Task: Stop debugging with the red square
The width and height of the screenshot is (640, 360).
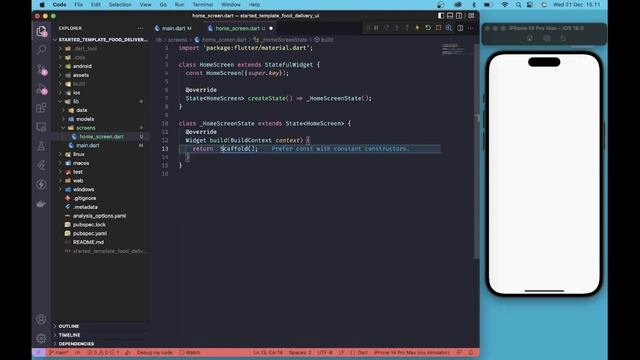Action: point(438,28)
